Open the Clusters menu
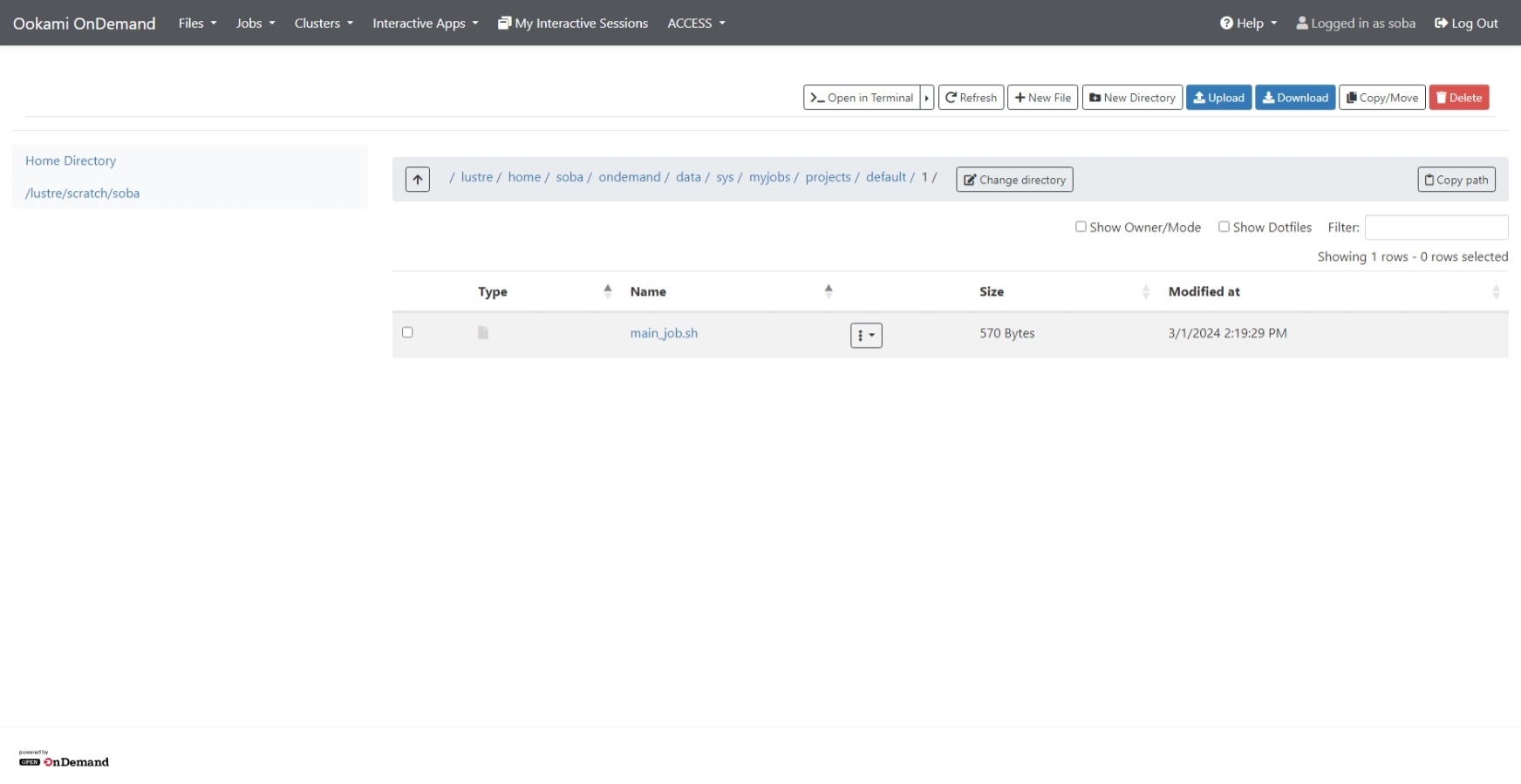The image size is (1521, 784). 323,24
